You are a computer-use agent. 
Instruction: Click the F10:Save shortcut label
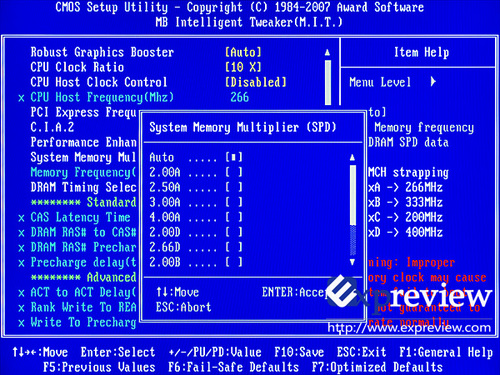299,352
